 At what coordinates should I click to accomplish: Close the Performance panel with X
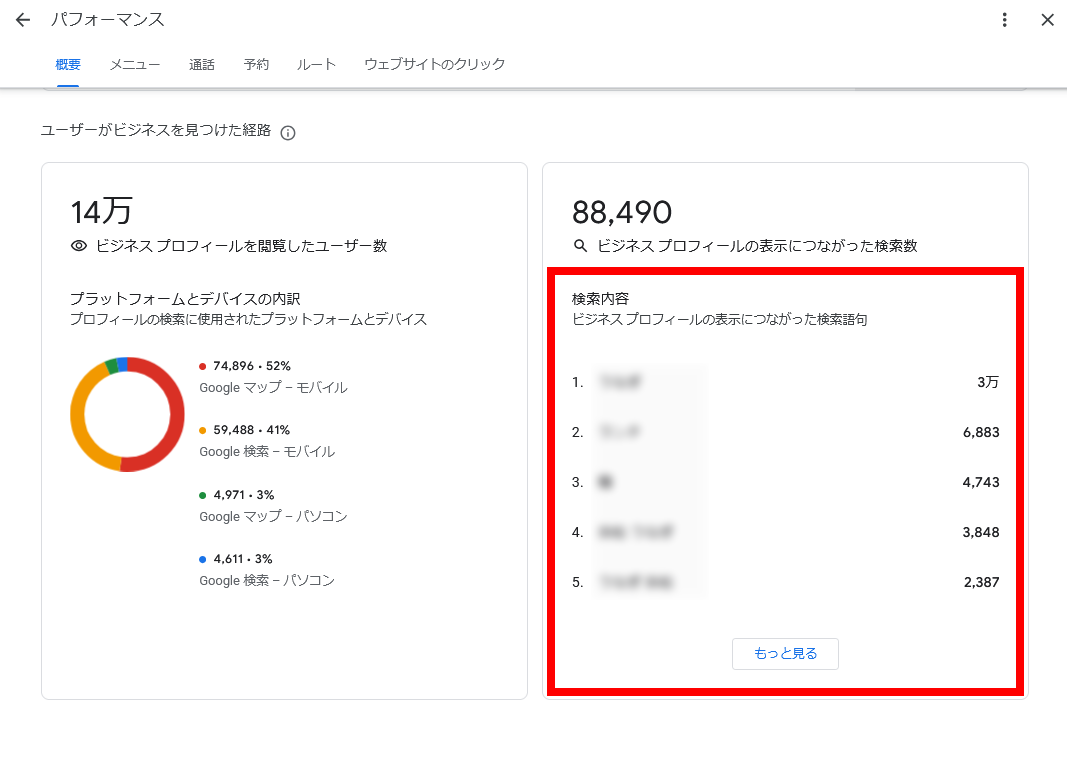coord(1047,20)
